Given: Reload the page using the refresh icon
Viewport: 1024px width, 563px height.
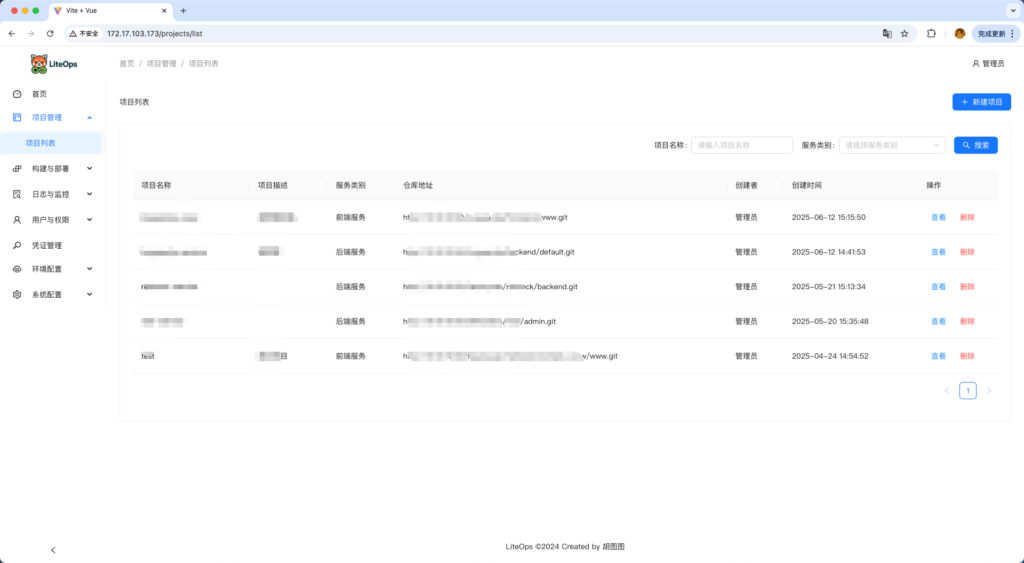Looking at the screenshot, I should [50, 33].
